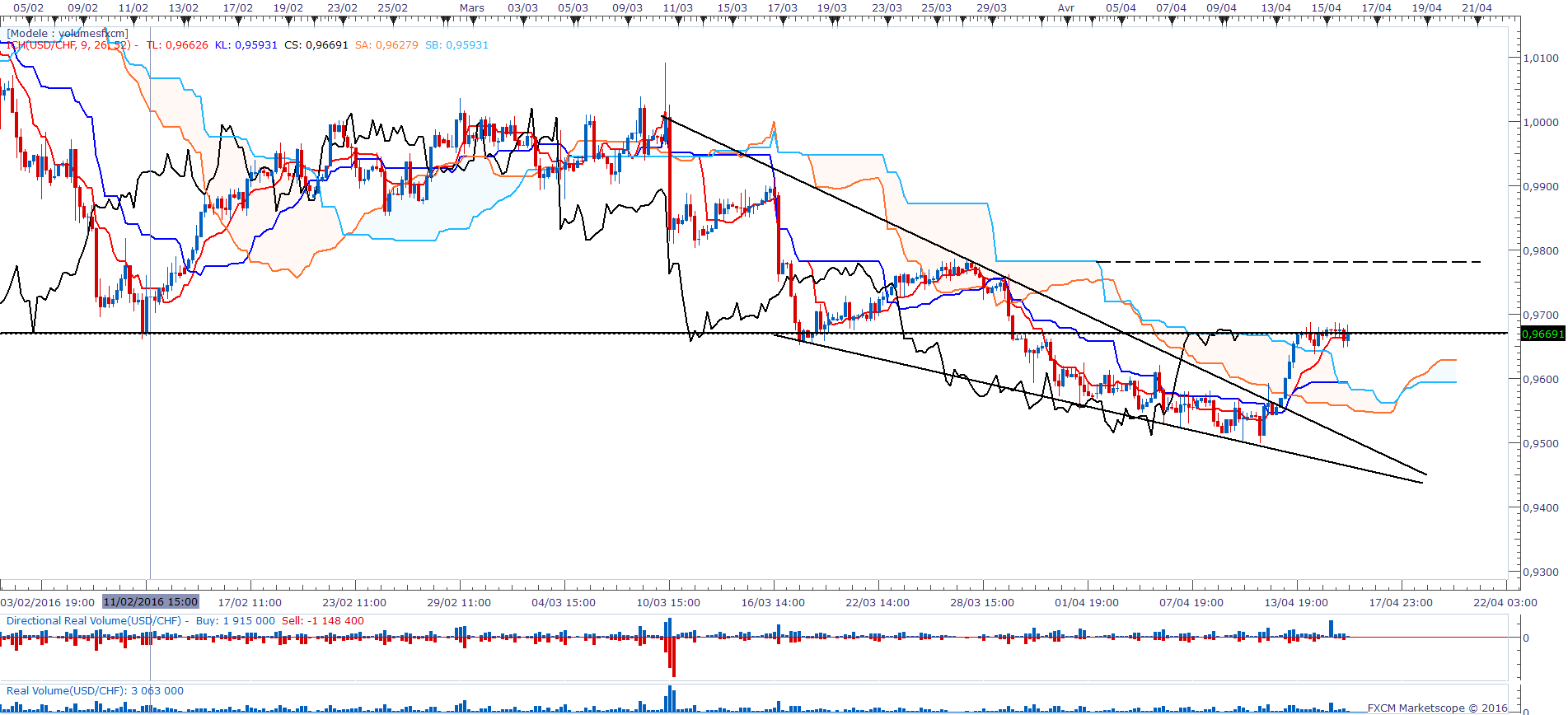Click price level 0,9900 on the axis
Image resolution: width=1568 pixels, height=715 pixels.
1541,187
